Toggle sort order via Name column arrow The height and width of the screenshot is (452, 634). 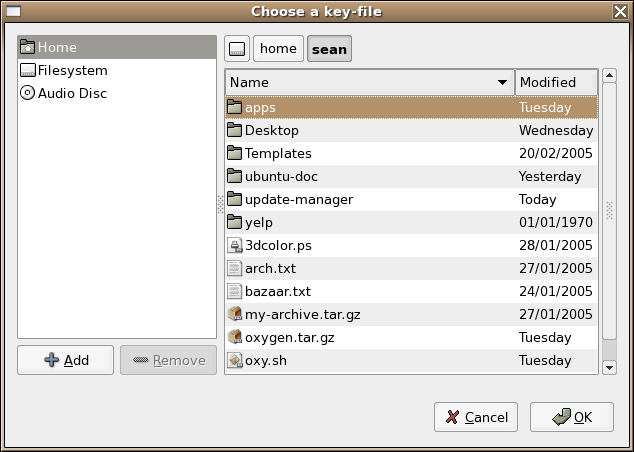coord(502,82)
